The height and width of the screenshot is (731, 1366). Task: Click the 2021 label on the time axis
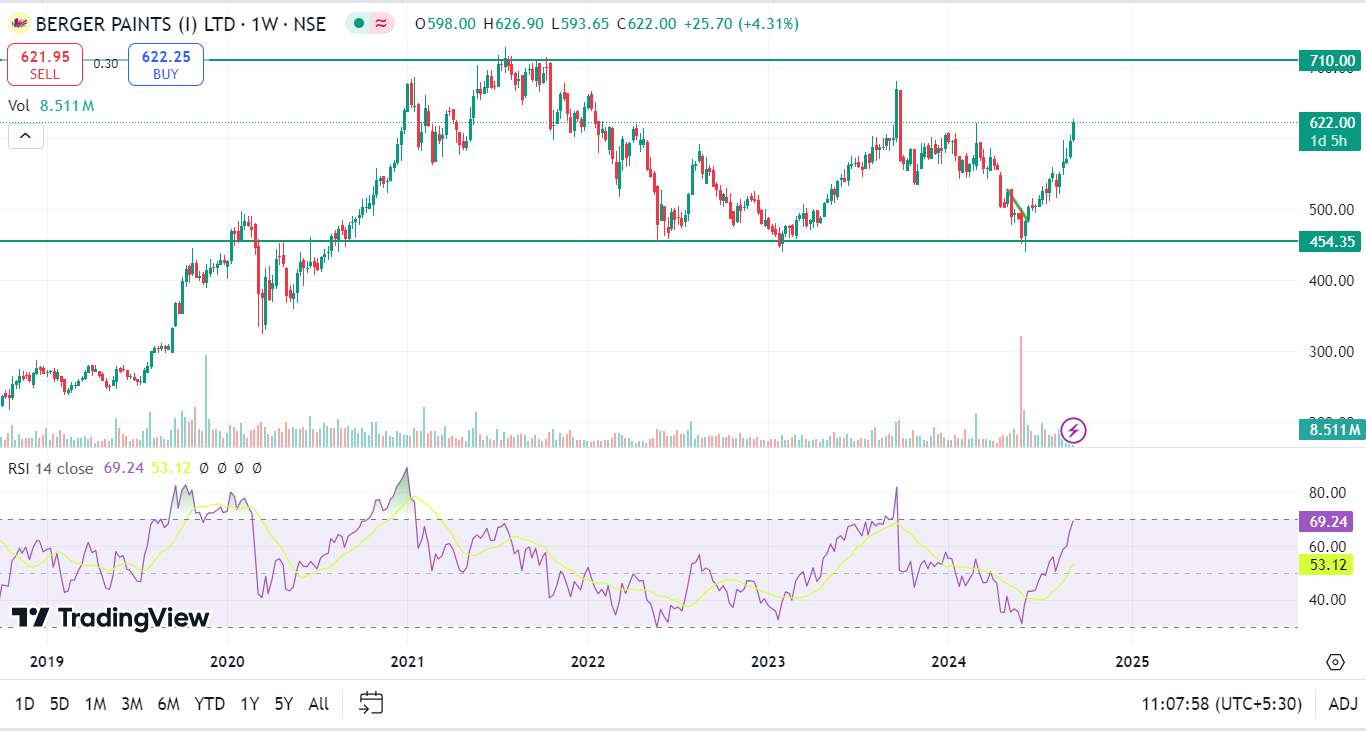[407, 661]
